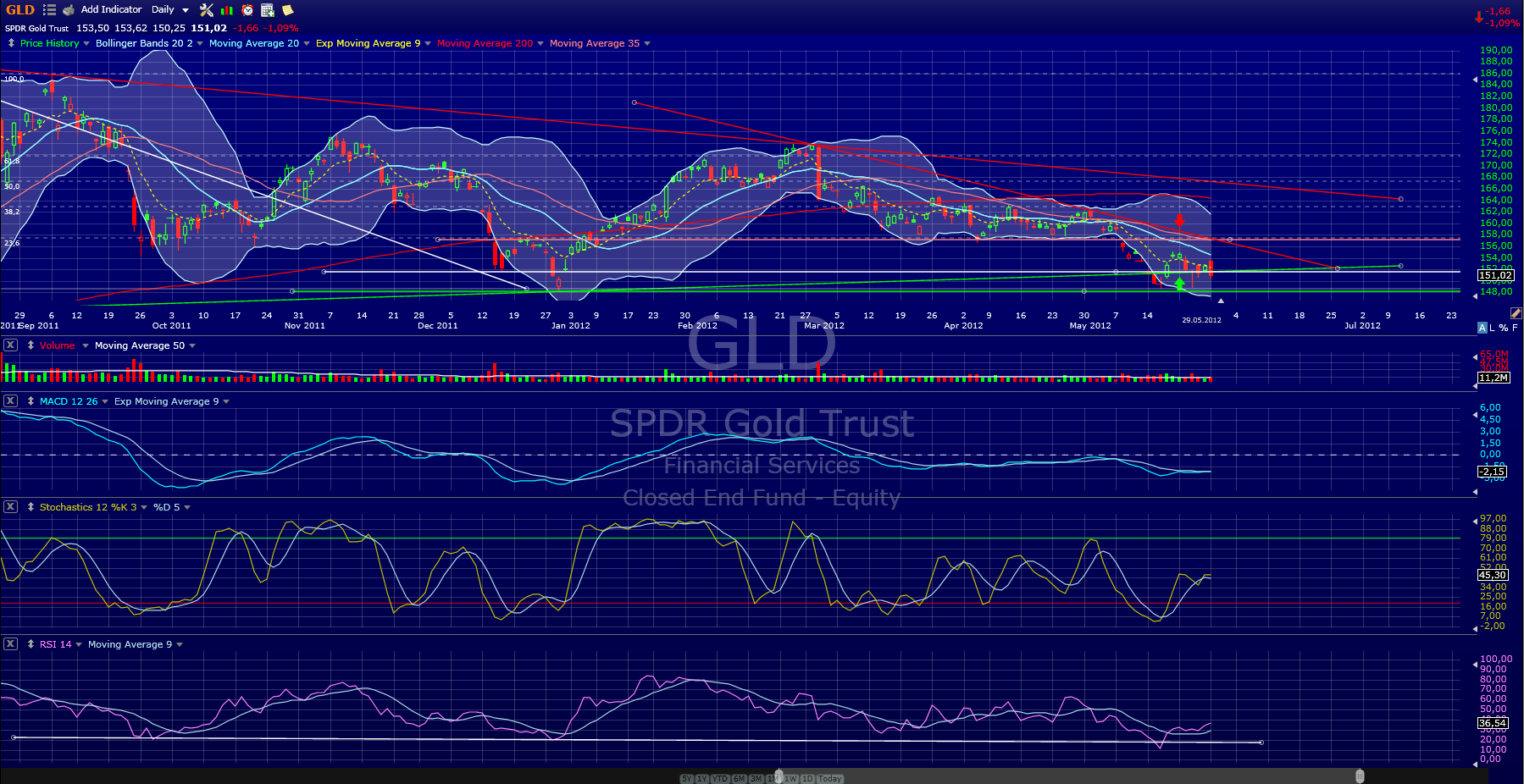Open the yellow notes icon
Screen dimensions: 1524x784
(288, 10)
